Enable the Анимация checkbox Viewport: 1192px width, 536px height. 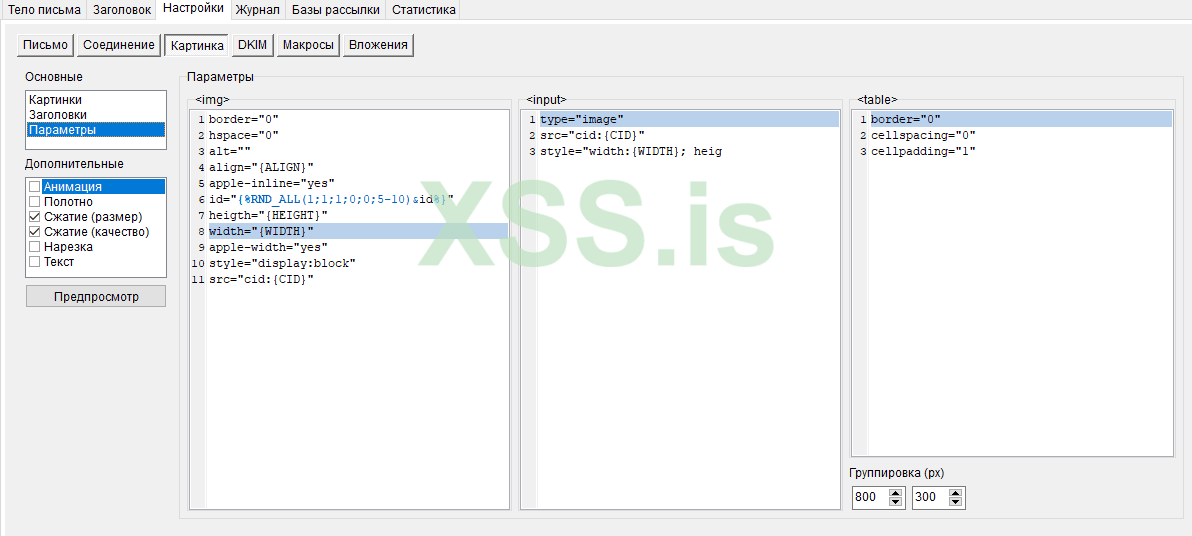click(34, 186)
